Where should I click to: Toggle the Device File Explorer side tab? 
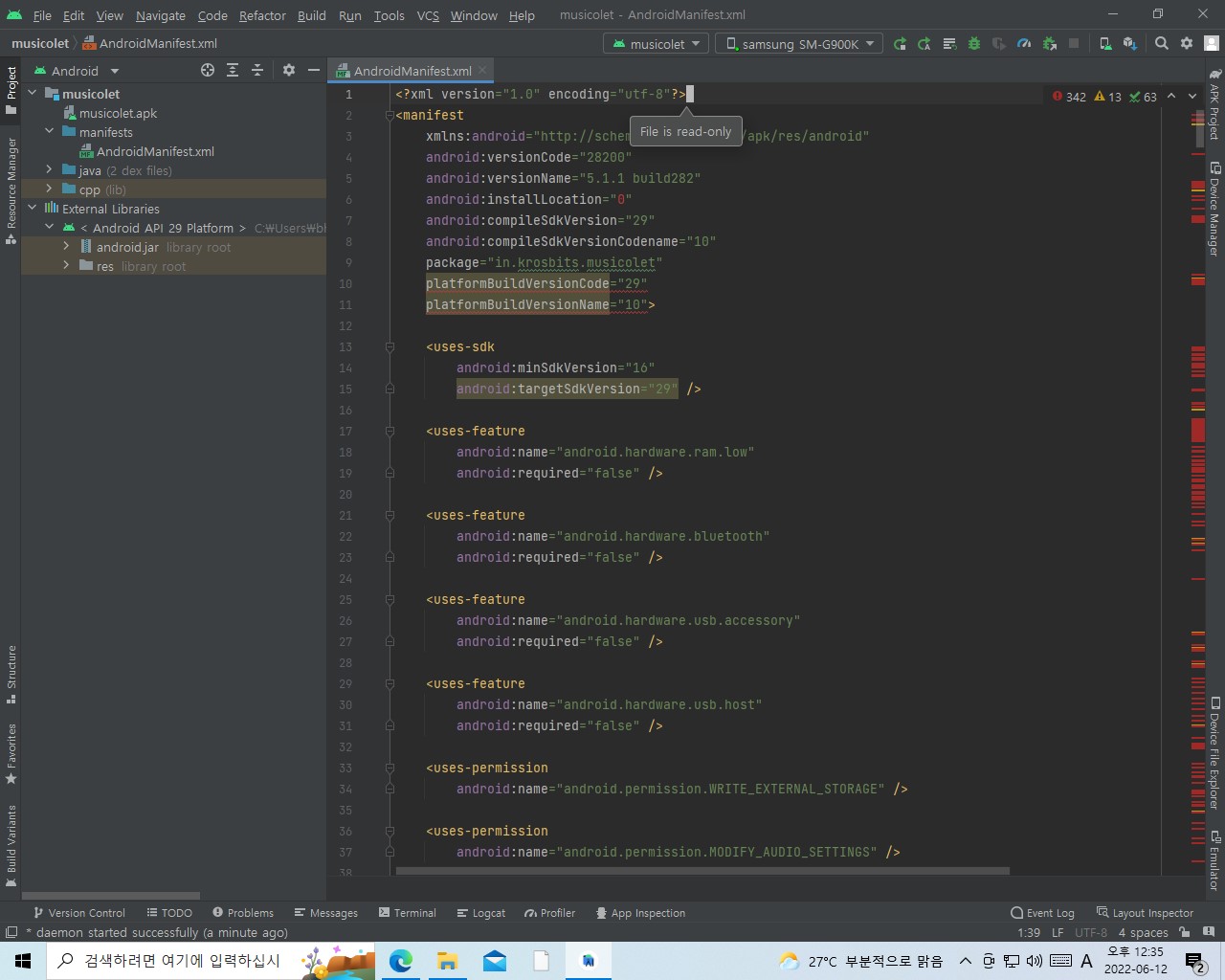pos(1214,753)
